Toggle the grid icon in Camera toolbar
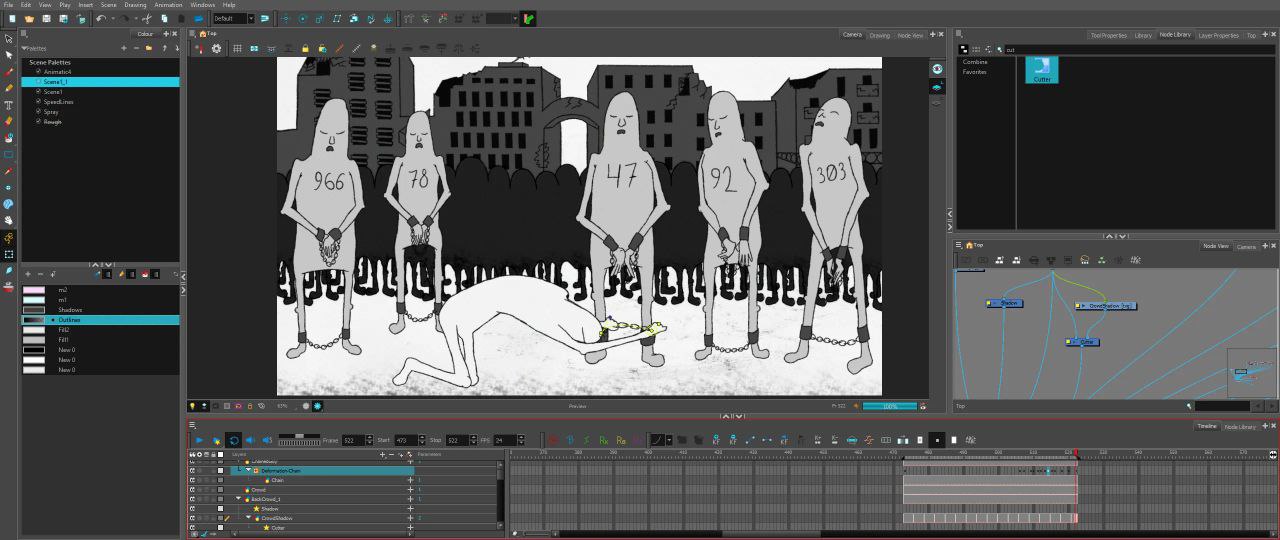The height and width of the screenshot is (540, 1280). (237, 48)
